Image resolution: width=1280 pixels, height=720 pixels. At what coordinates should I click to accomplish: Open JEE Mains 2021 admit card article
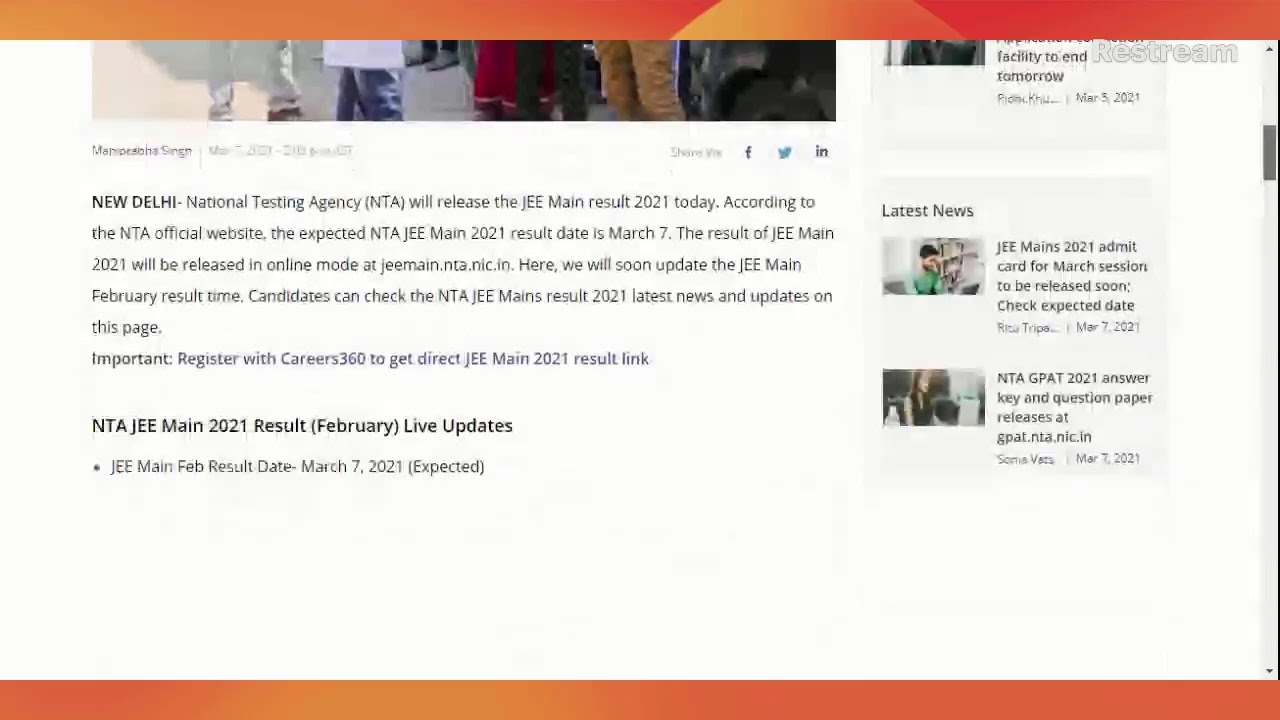pos(1072,276)
